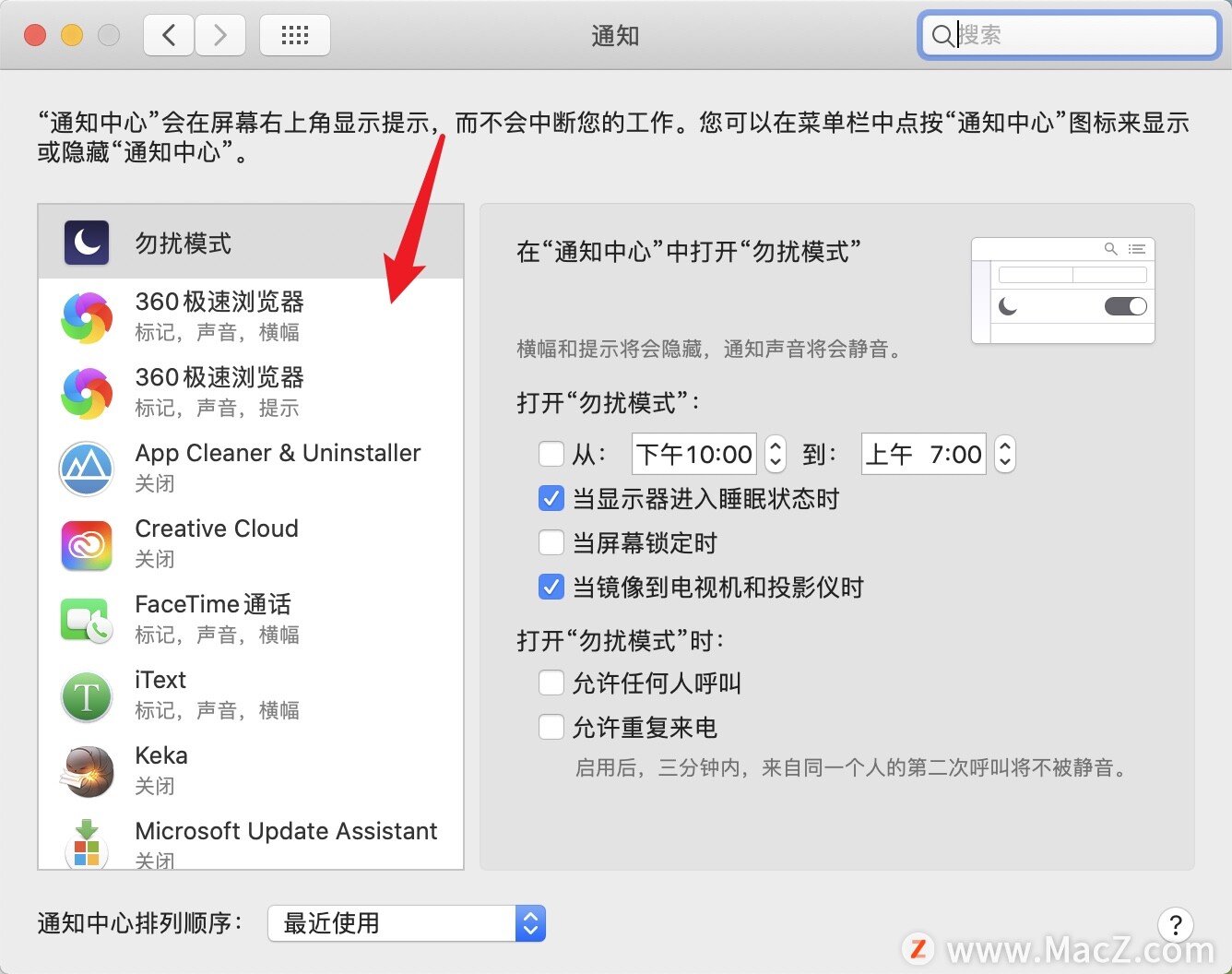Select the second 360极速浏览器 list item
Image resolution: width=1232 pixels, height=974 pixels.
pyautogui.click(x=251, y=392)
